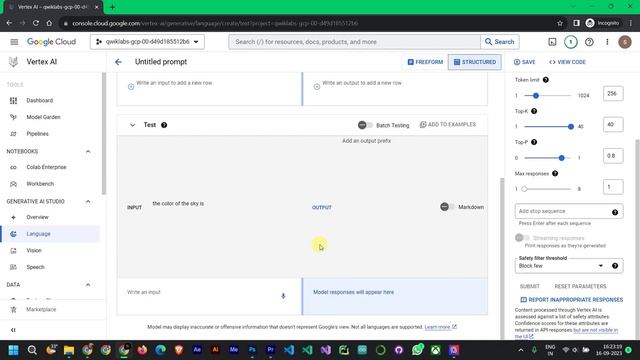
Task: Collapse the Test section chevron
Action: tap(132, 125)
